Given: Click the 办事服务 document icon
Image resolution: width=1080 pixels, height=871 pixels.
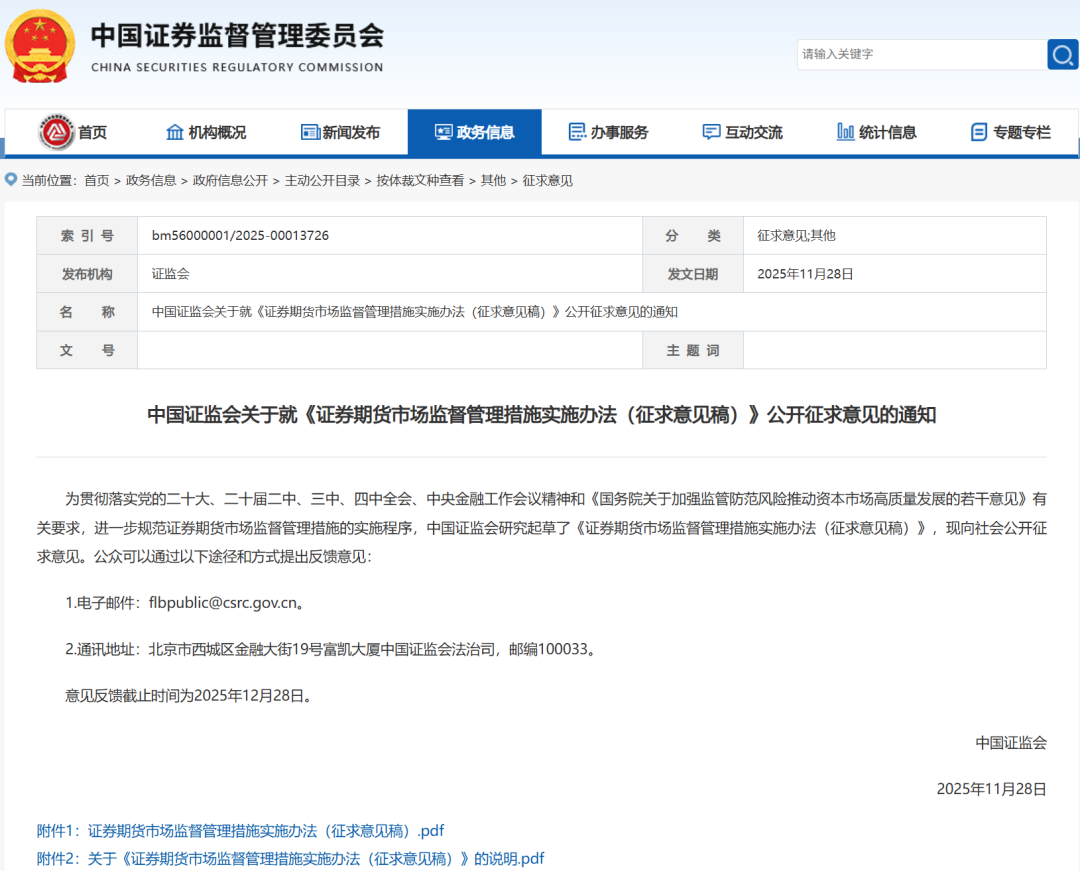Looking at the screenshot, I should [577, 132].
